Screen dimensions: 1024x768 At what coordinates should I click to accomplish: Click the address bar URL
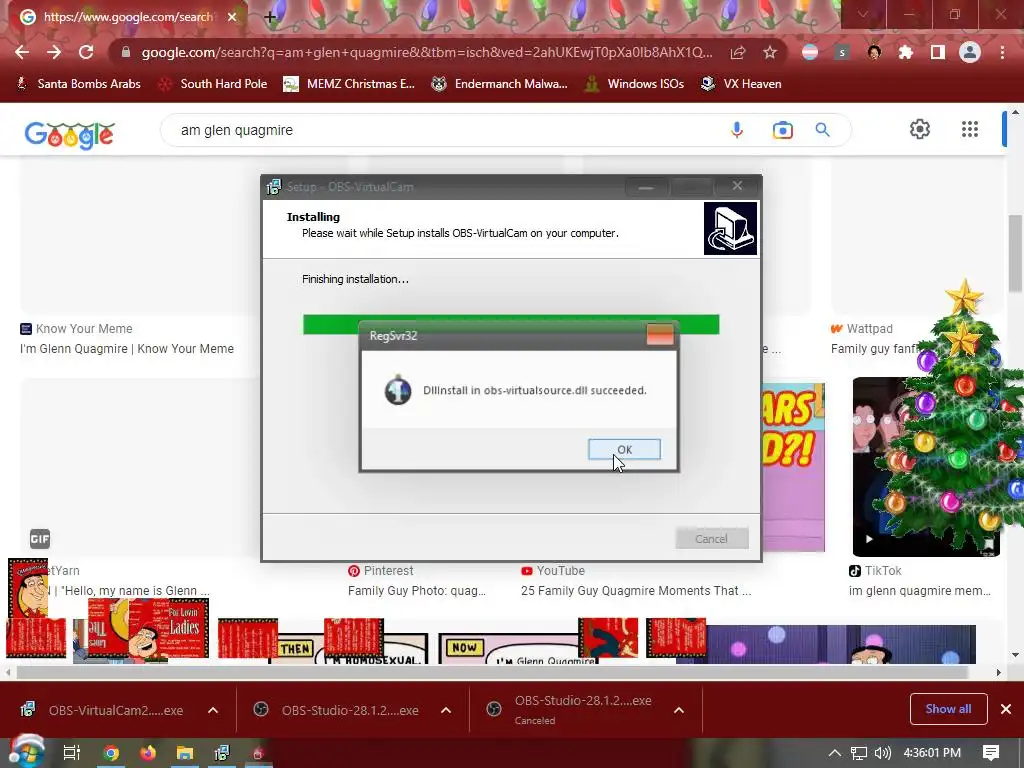click(x=426, y=52)
